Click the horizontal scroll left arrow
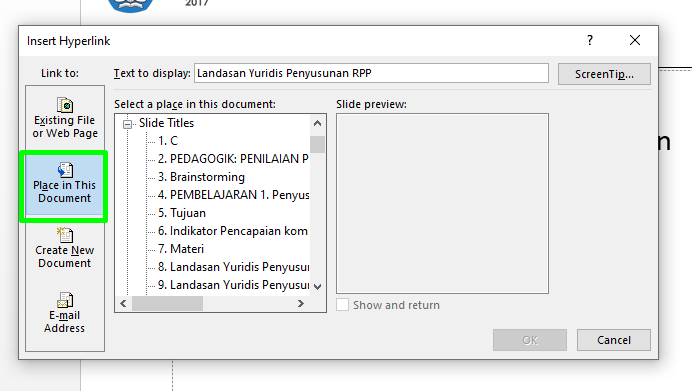 tap(123, 304)
